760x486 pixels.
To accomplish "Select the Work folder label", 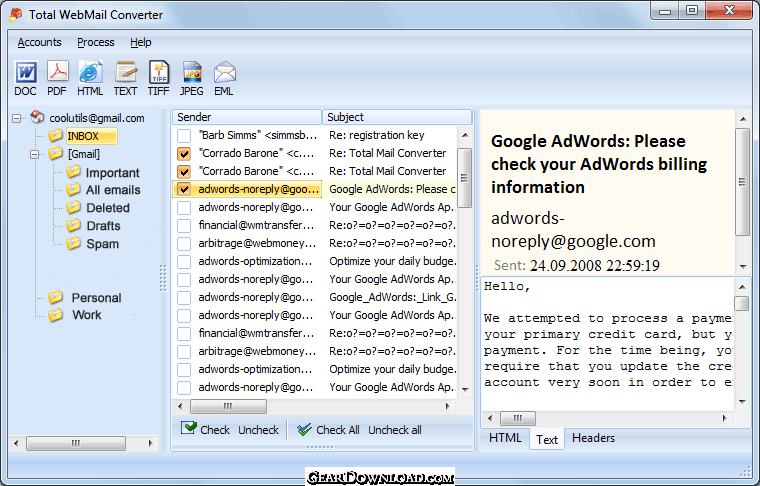I will click(87, 315).
